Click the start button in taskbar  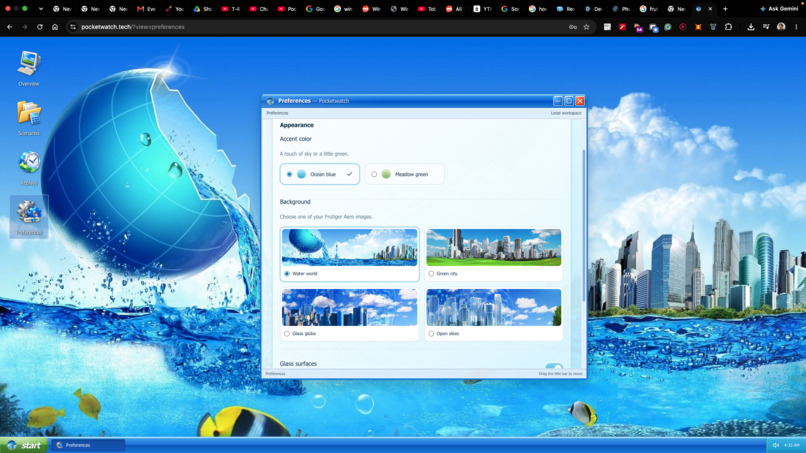(x=24, y=445)
